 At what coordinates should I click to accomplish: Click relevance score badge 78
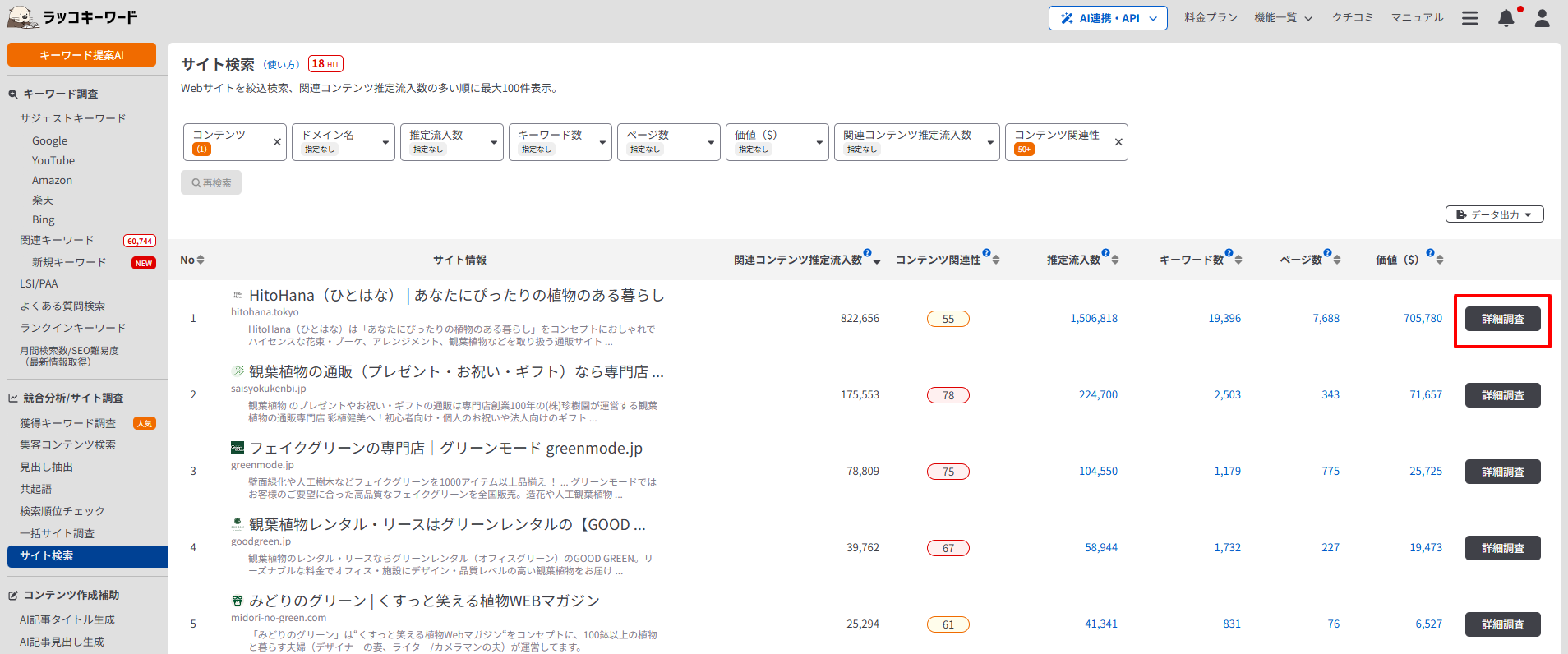948,395
